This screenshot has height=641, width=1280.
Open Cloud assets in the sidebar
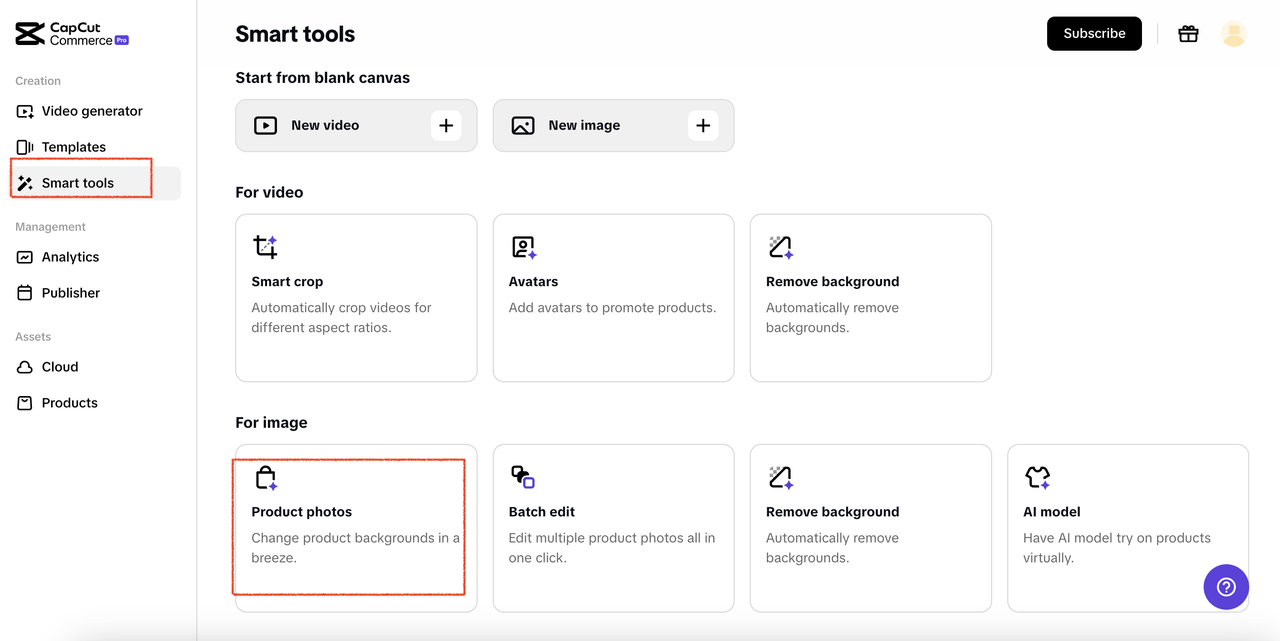tap(60, 367)
